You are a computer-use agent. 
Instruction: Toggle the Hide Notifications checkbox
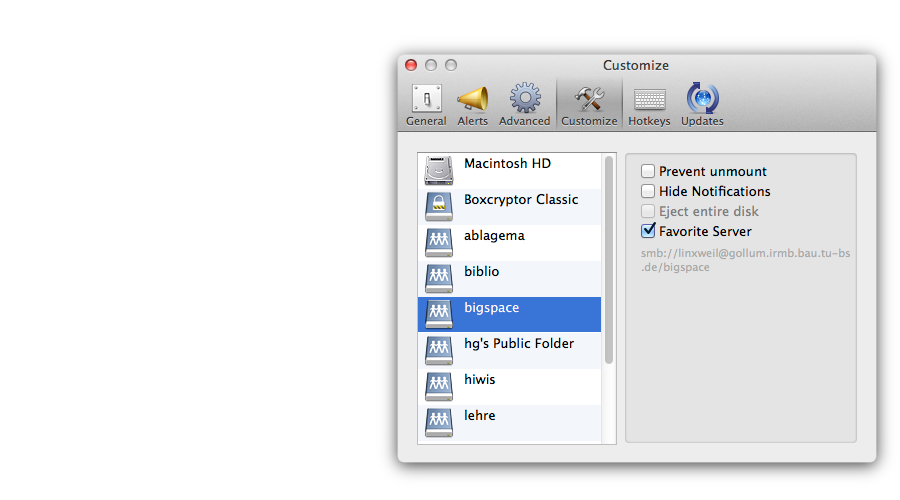point(649,192)
